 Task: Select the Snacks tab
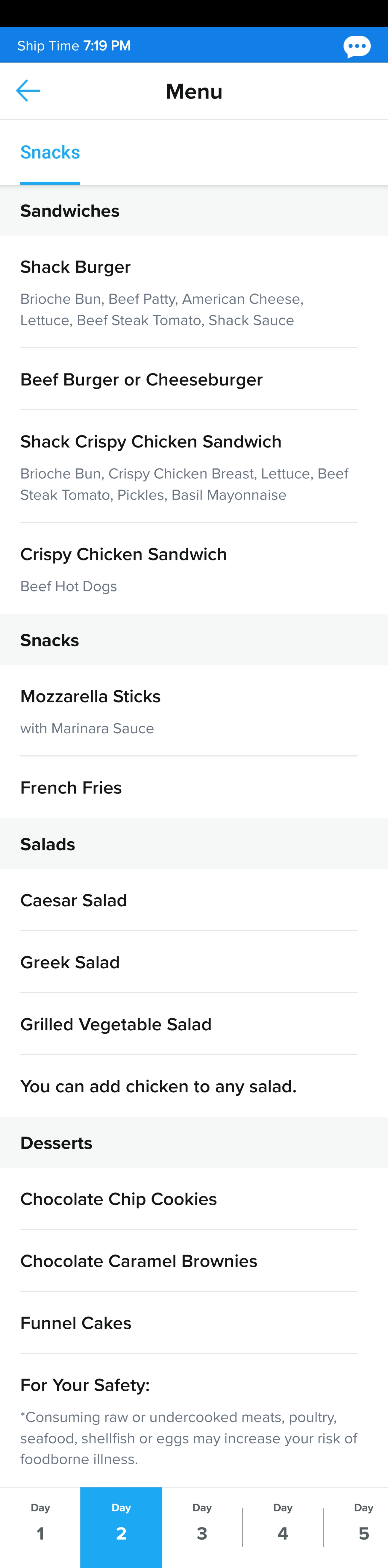point(50,152)
